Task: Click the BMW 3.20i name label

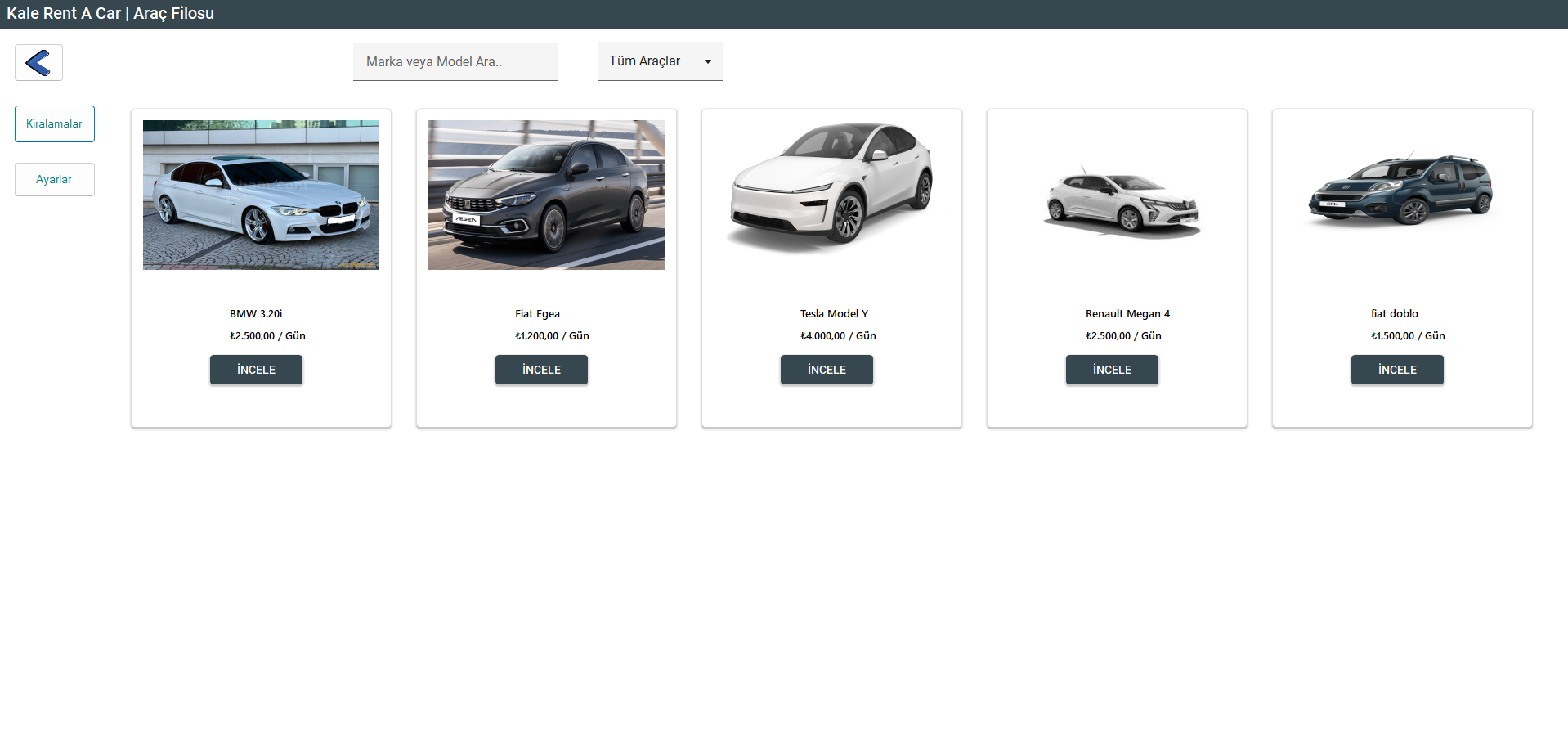Action: (256, 313)
